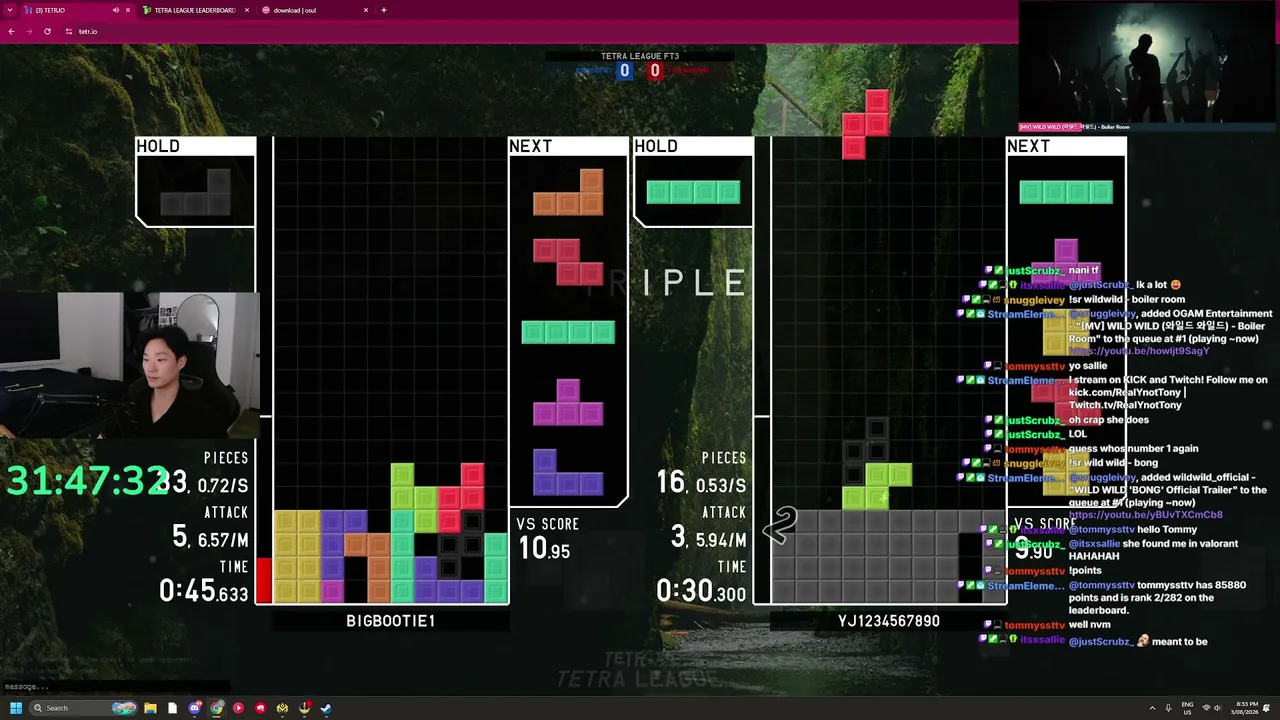Open the app left of Steam on taskbar
1280x720 pixels.
[305, 708]
